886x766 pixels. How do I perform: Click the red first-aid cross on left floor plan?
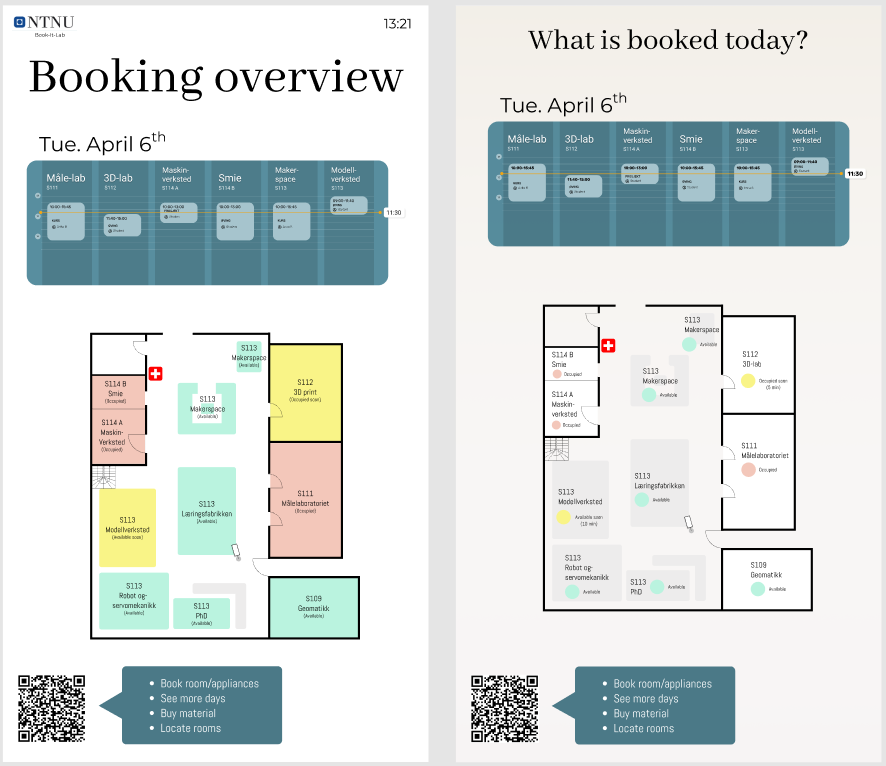pyautogui.click(x=155, y=373)
